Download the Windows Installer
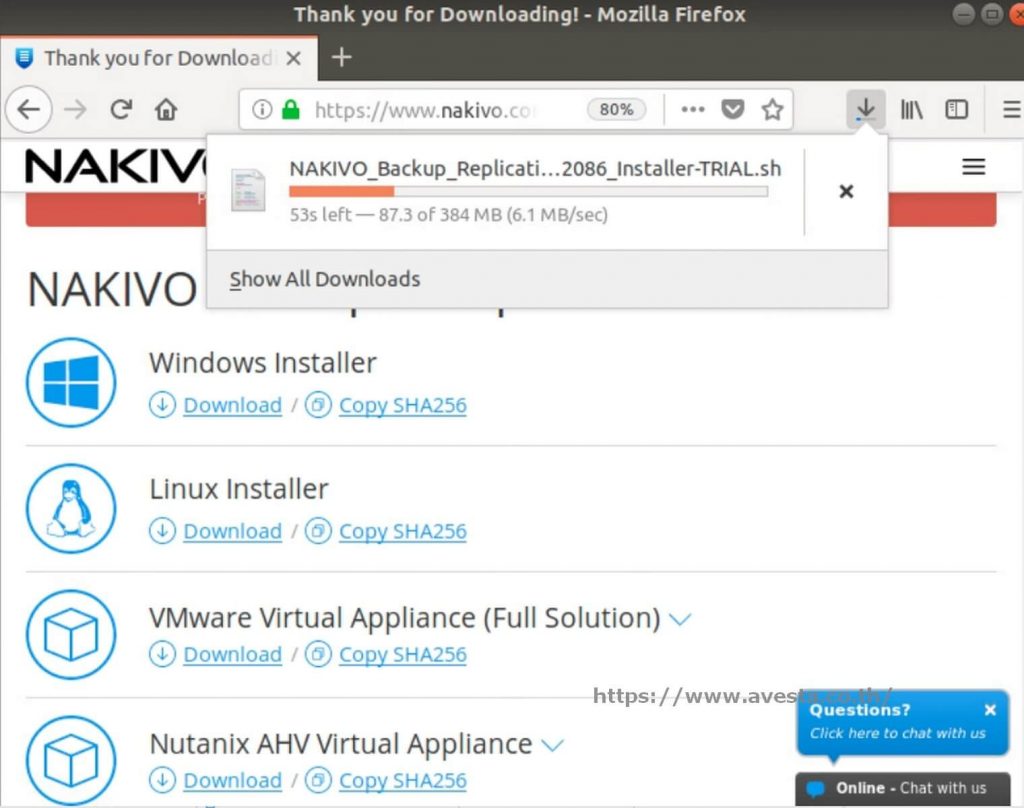 point(232,405)
